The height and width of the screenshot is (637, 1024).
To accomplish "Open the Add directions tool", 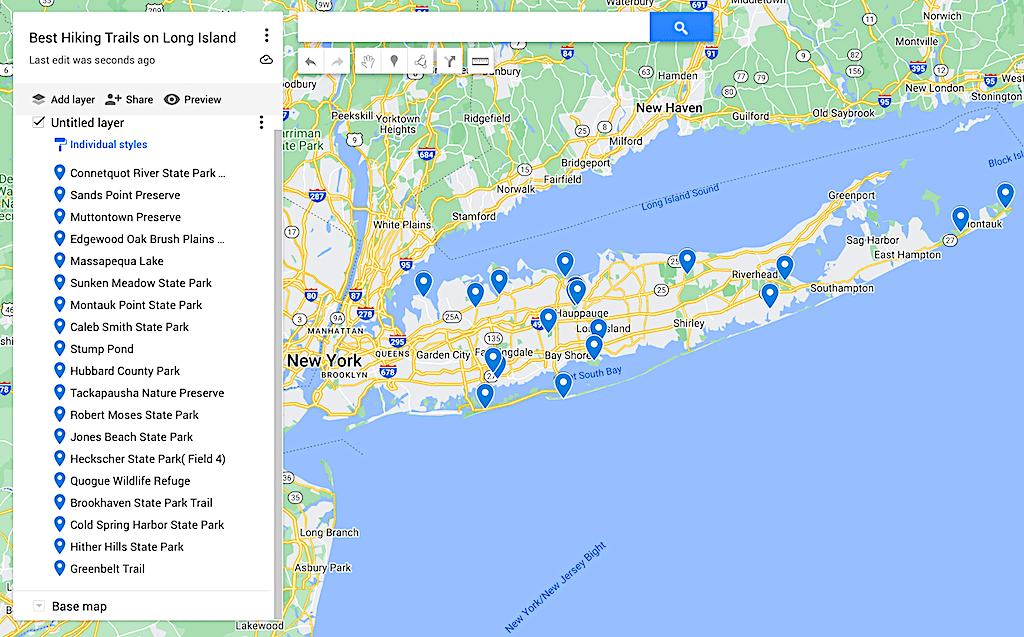I will 450,62.
